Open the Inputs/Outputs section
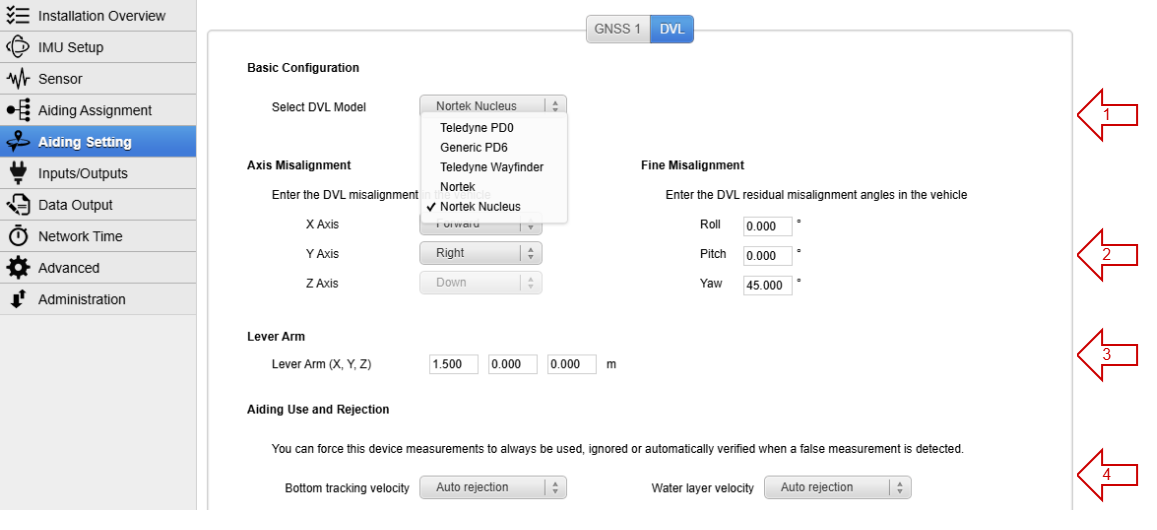Image resolution: width=1157 pixels, height=530 pixels. [98, 173]
